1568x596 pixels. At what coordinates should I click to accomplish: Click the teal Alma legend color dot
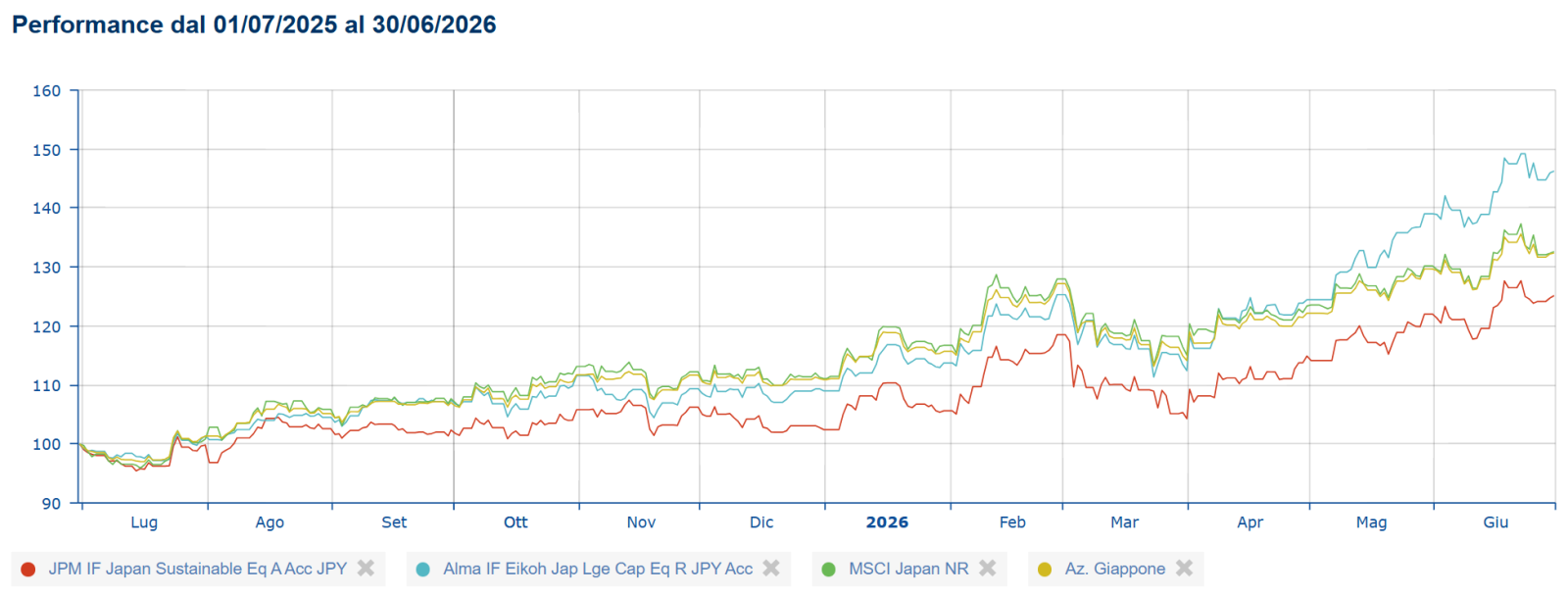(422, 569)
